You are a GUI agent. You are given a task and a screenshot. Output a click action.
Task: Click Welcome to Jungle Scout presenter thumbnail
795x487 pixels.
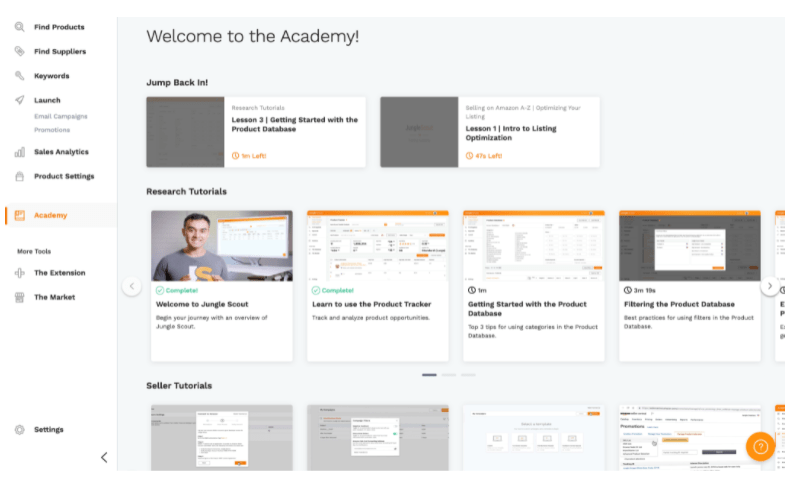[x=222, y=246]
